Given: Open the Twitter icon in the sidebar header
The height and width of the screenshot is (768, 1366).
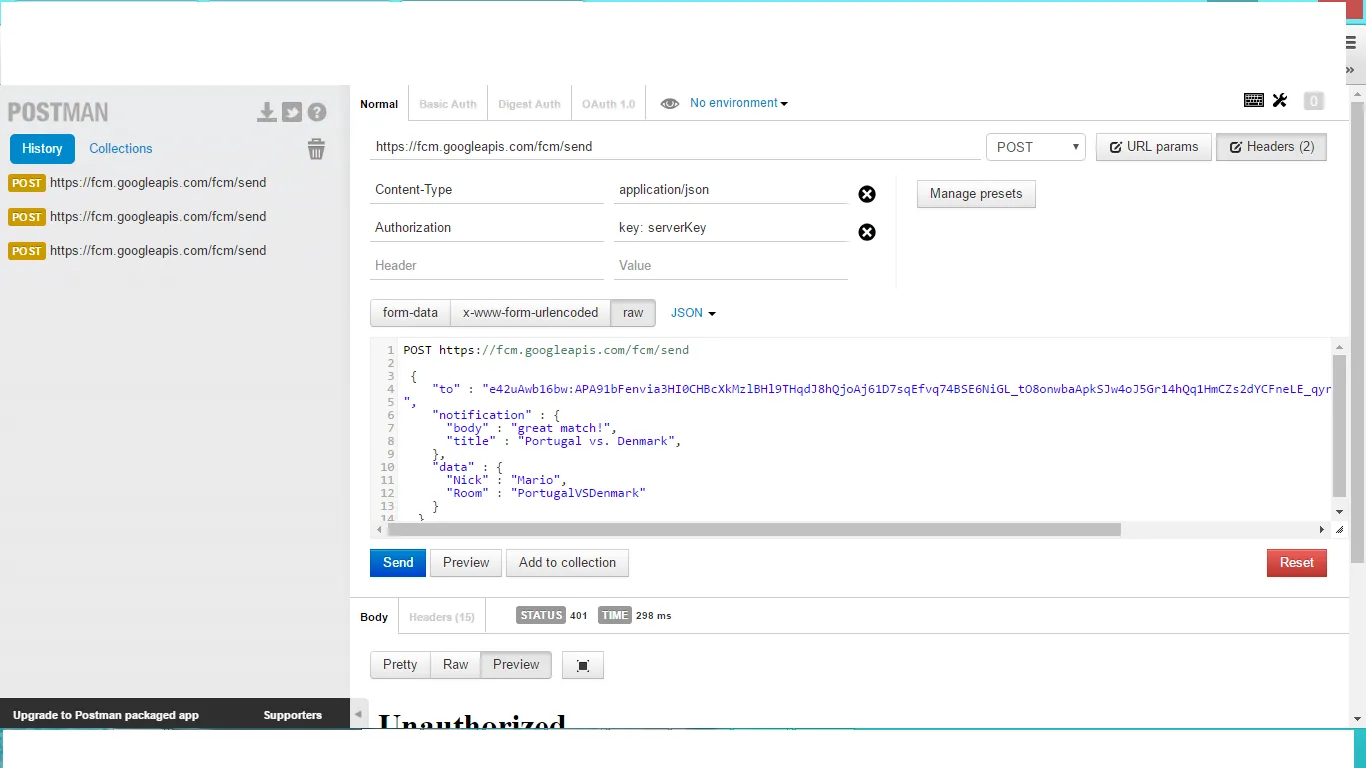Looking at the screenshot, I should pyautogui.click(x=292, y=112).
